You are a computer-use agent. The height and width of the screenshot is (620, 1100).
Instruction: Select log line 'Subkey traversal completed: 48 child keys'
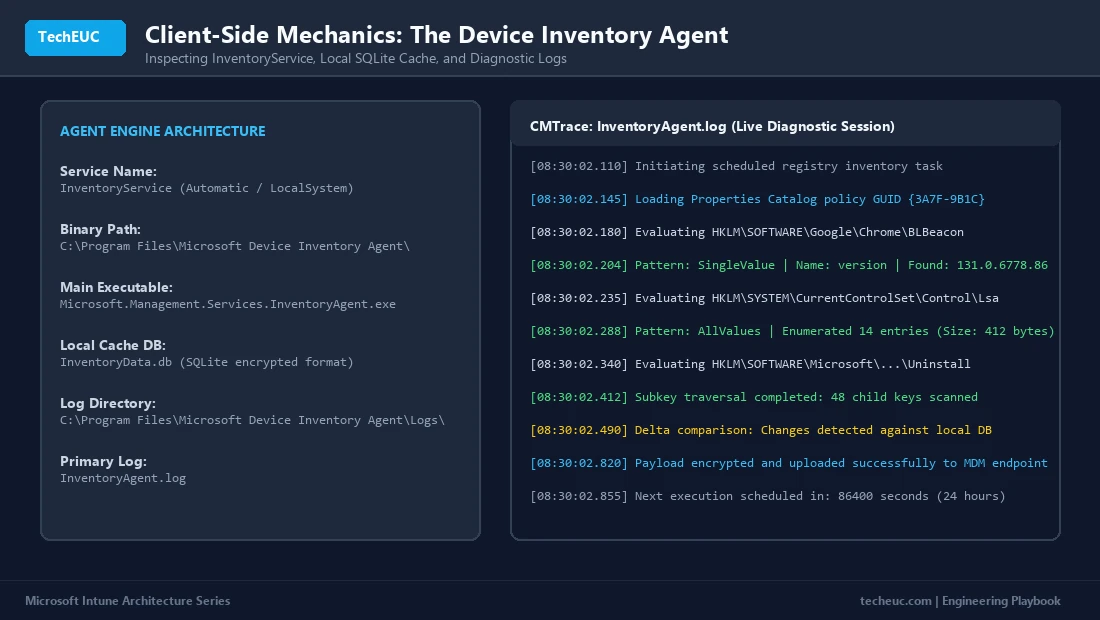[x=754, y=397]
